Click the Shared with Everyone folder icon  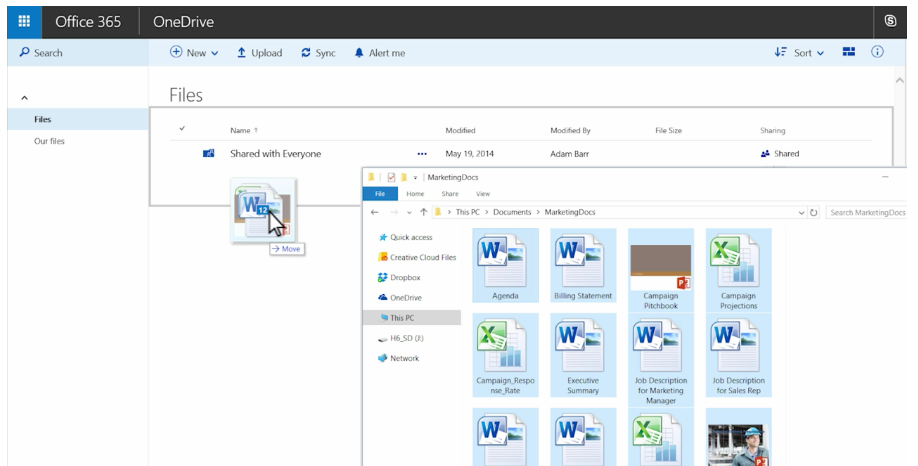(x=208, y=153)
